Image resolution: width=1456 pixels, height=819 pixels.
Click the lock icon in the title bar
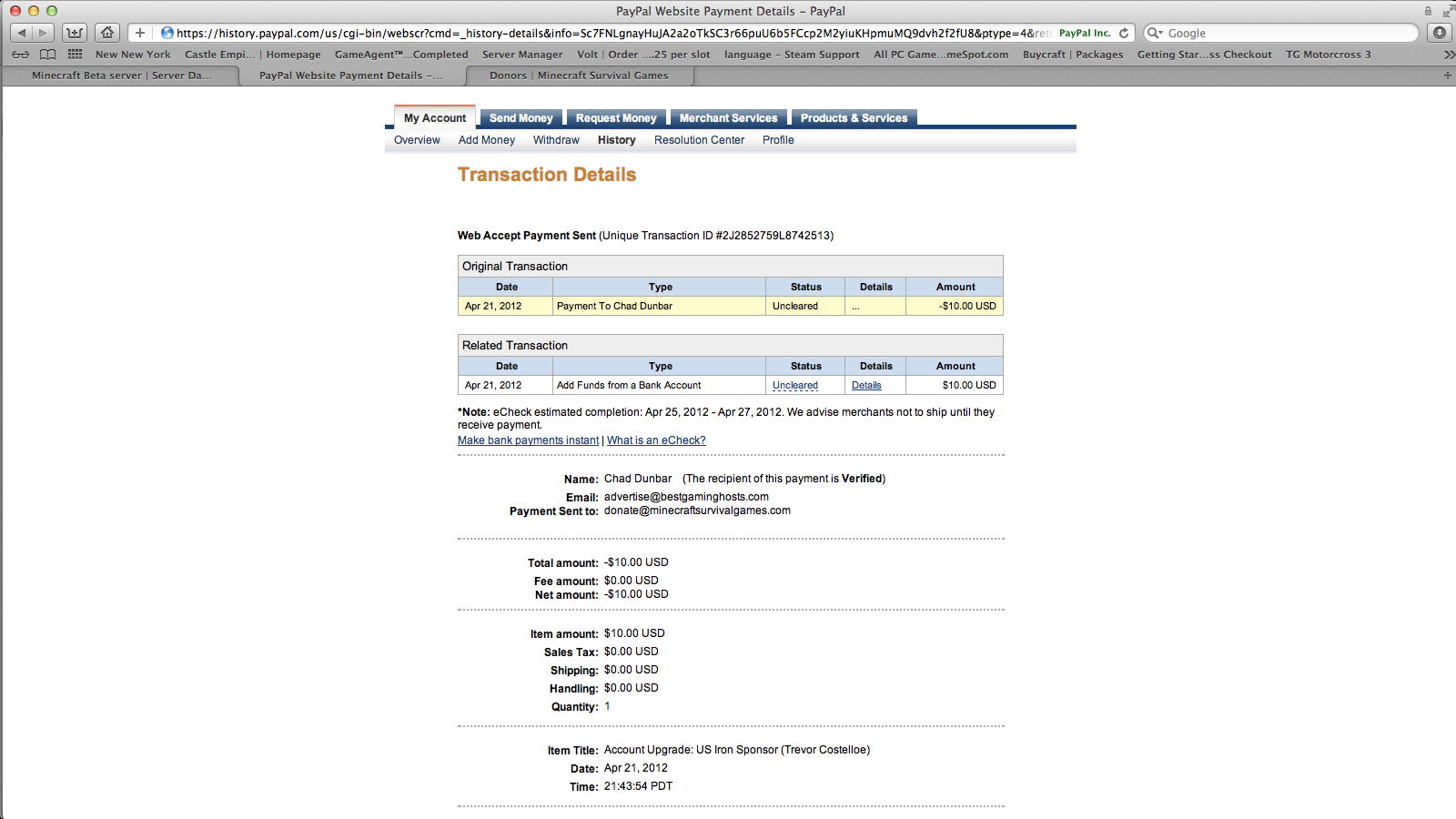[x=1428, y=11]
